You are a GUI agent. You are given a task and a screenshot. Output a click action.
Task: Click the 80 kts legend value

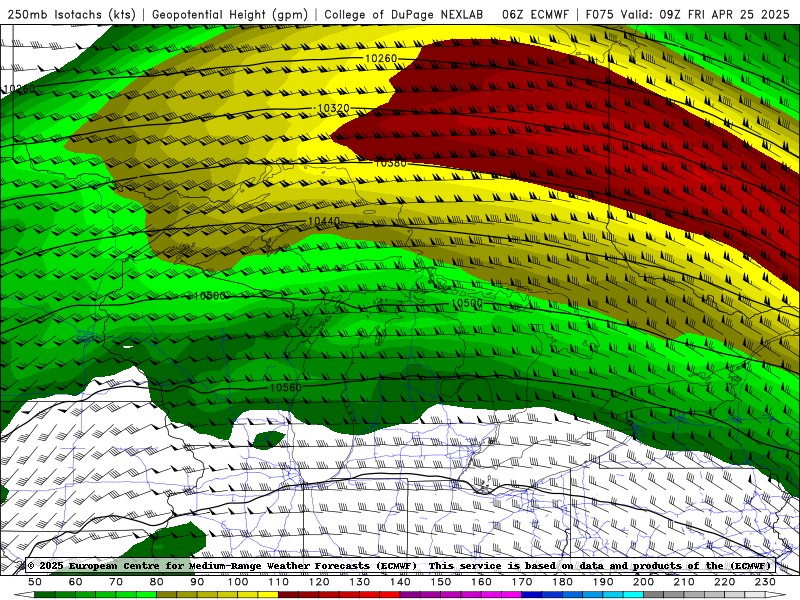156,582
